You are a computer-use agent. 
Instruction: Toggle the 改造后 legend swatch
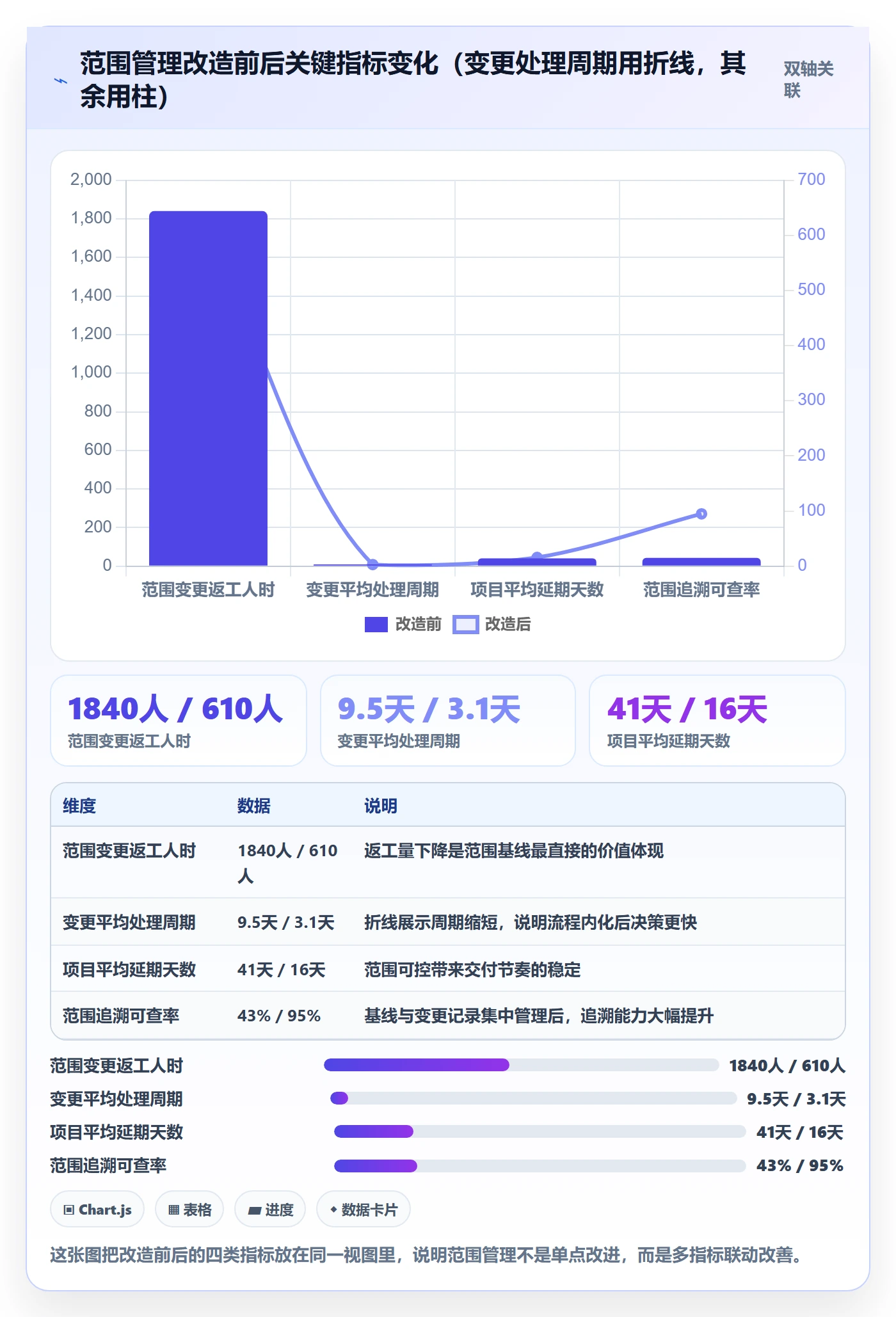[x=465, y=625]
